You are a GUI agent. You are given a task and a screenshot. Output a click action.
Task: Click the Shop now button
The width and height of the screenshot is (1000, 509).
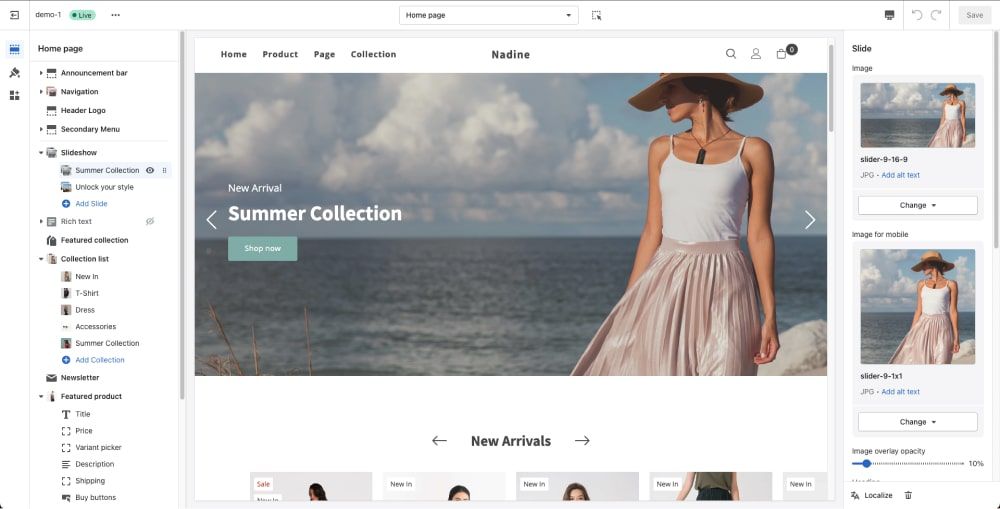point(262,249)
